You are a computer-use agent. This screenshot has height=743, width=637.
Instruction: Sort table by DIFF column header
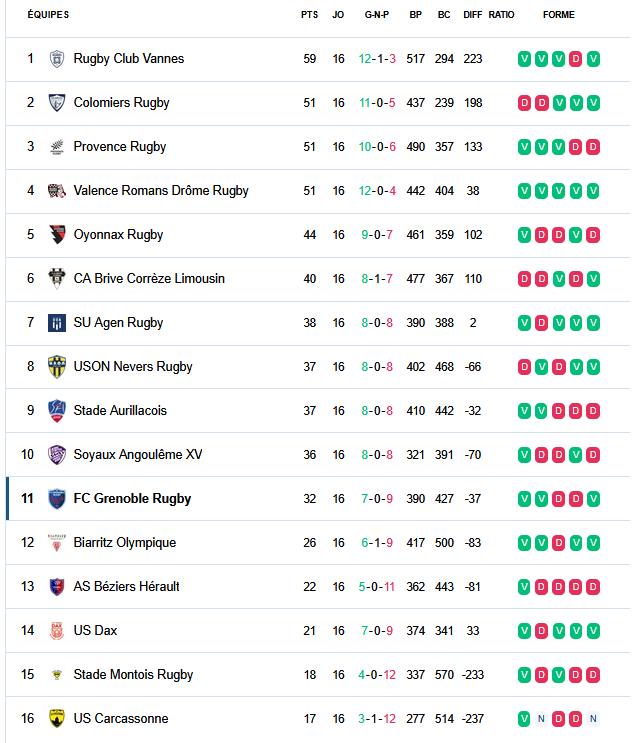(473, 15)
